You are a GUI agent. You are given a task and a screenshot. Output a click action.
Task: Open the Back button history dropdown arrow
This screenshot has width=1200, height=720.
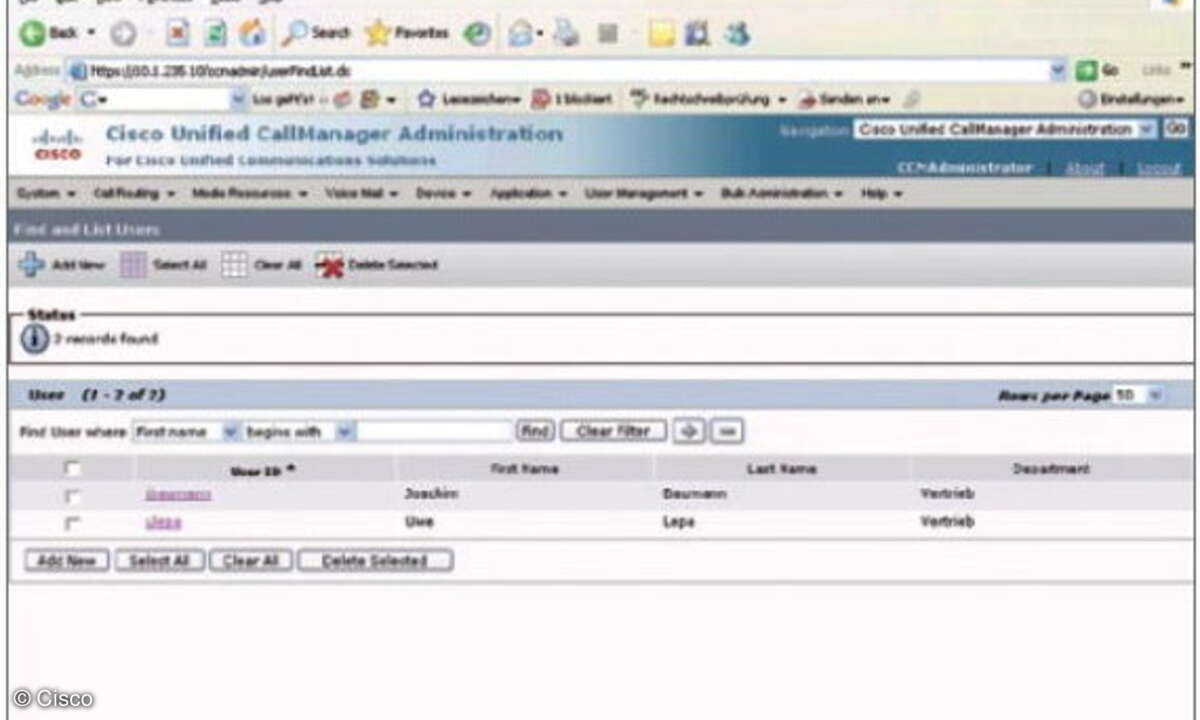click(91, 34)
